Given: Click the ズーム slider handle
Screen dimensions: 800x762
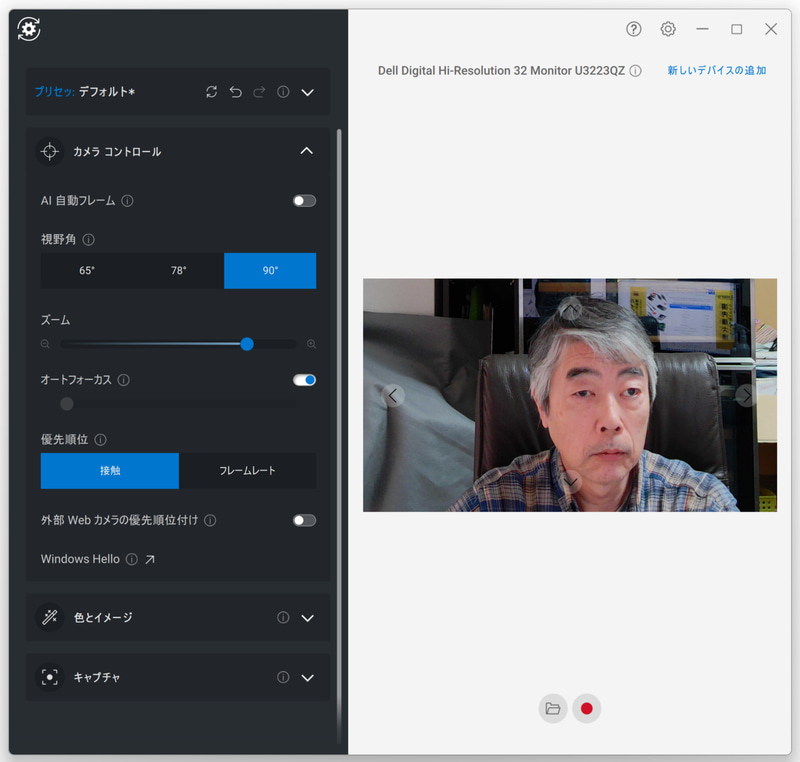Looking at the screenshot, I should 247,344.
